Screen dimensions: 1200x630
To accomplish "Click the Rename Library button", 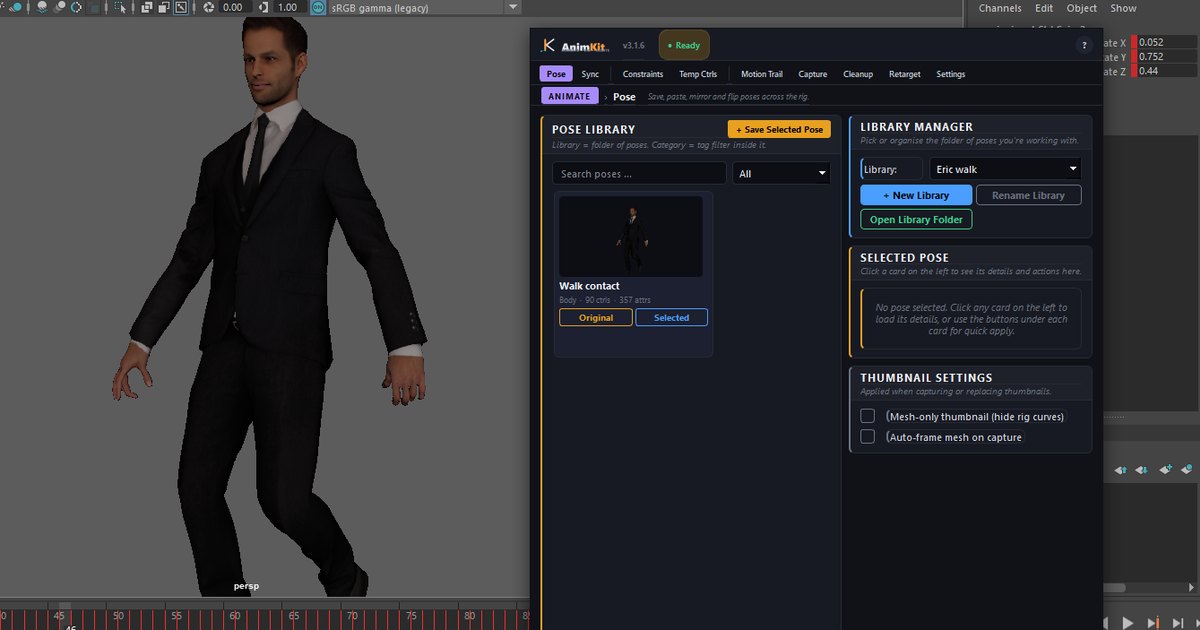I will tap(1029, 195).
